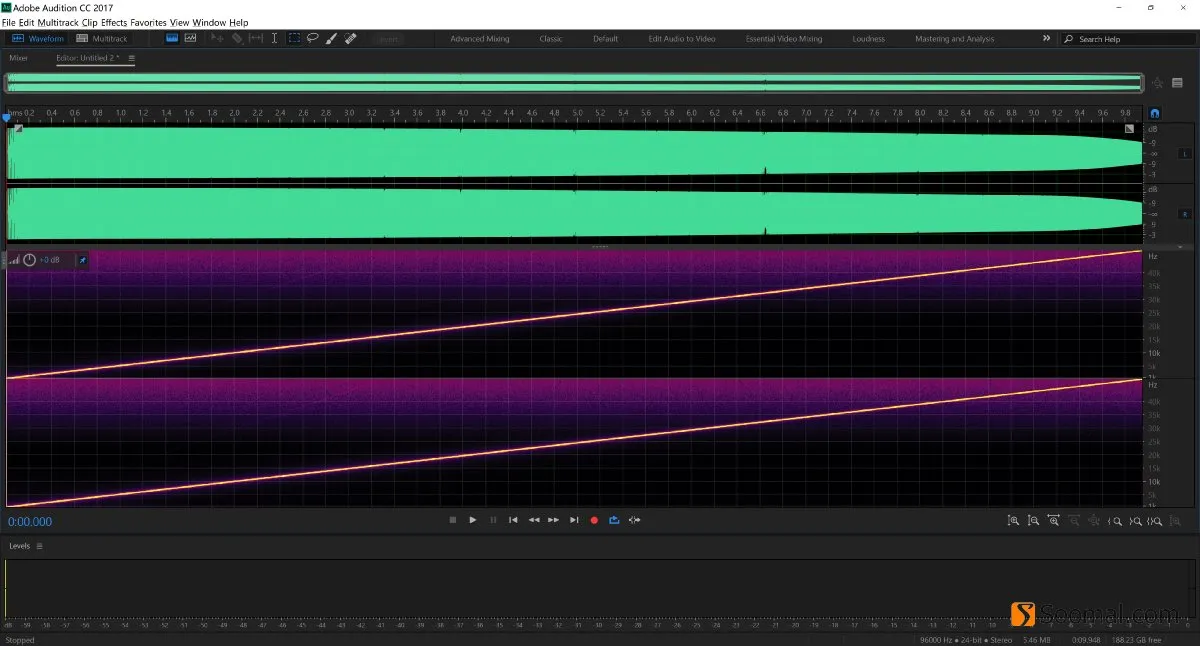
Task: Move playhead to previous marker
Action: (513, 520)
